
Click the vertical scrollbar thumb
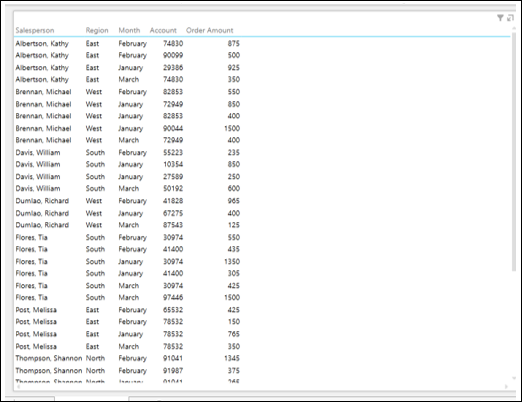pos(514,152)
